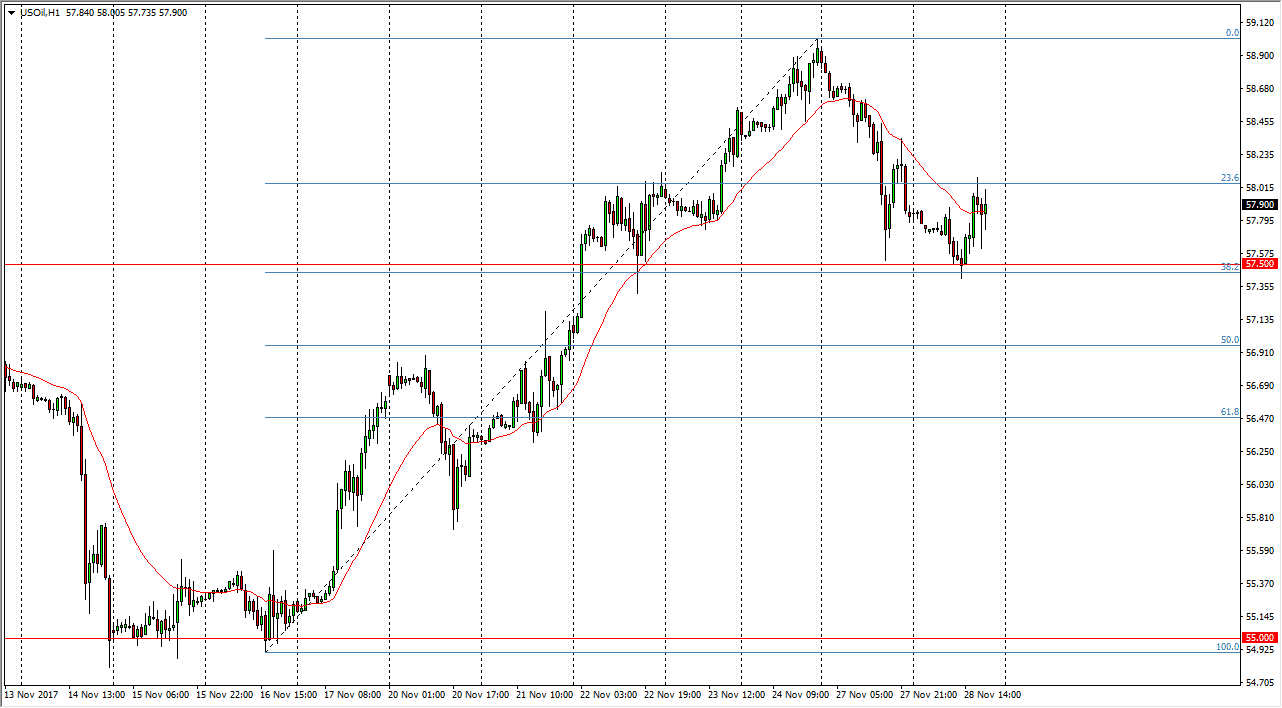Click the current price label 57.900
1282x708 pixels.
coord(1259,205)
